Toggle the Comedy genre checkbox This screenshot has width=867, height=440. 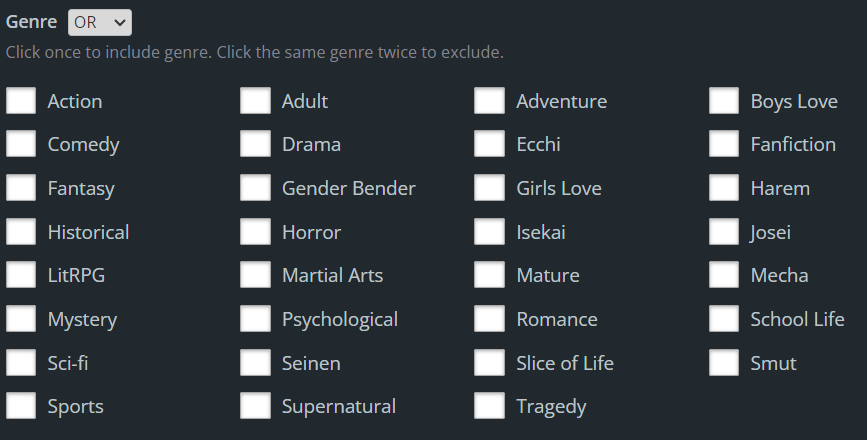(21, 144)
